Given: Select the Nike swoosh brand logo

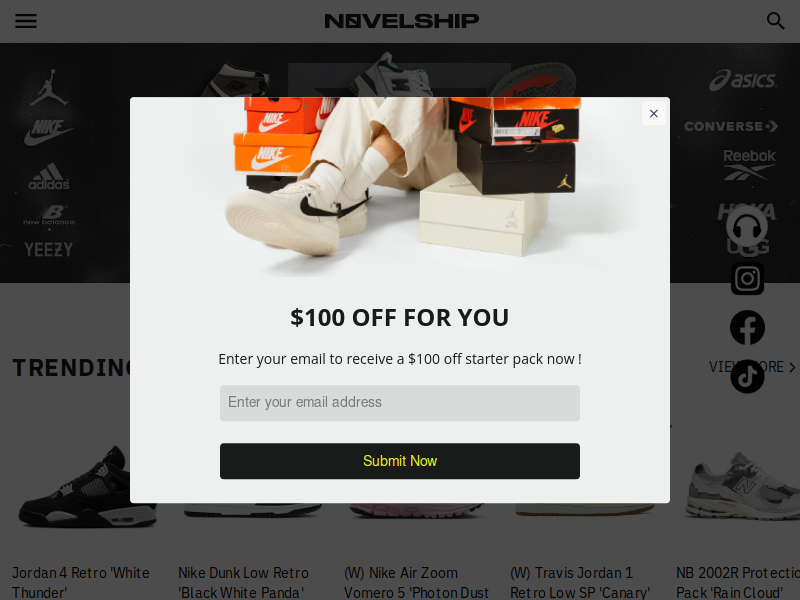Looking at the screenshot, I should 48,132.
